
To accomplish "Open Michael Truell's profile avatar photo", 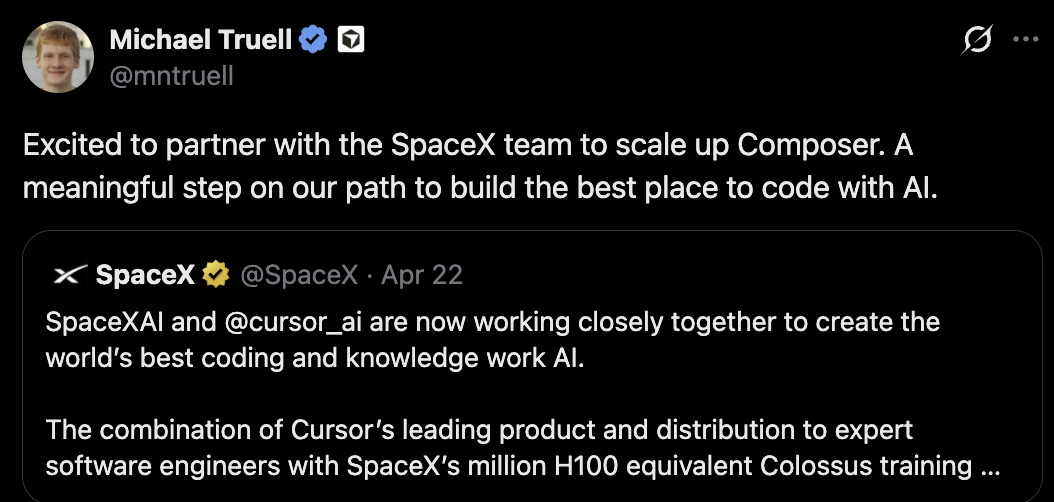I will point(57,57).
